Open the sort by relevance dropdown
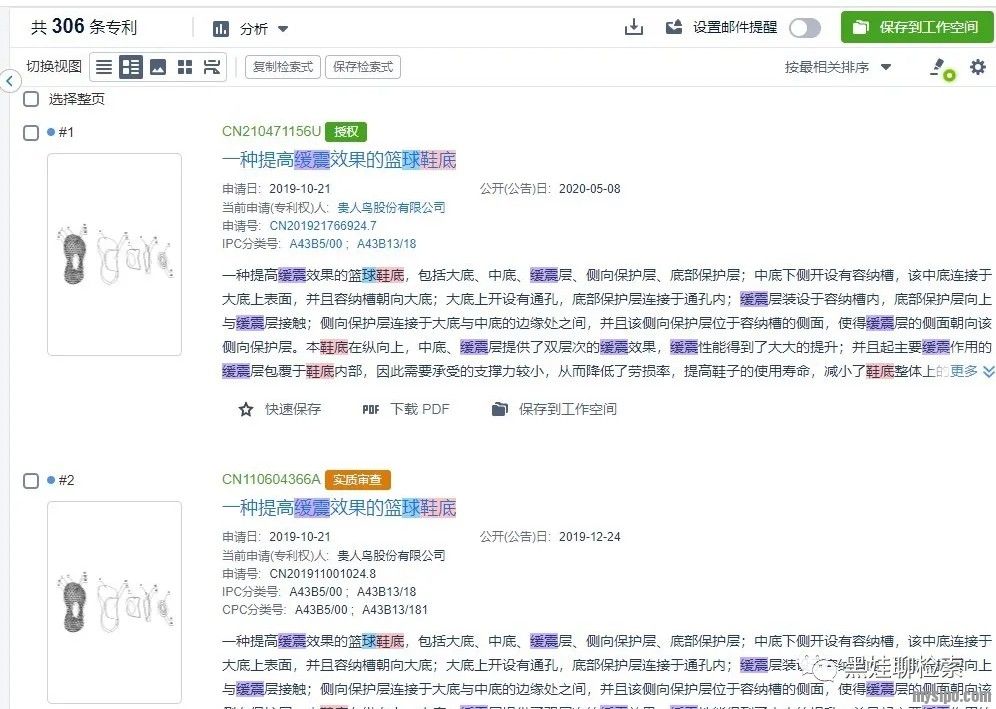This screenshot has width=996, height=709. (x=839, y=67)
